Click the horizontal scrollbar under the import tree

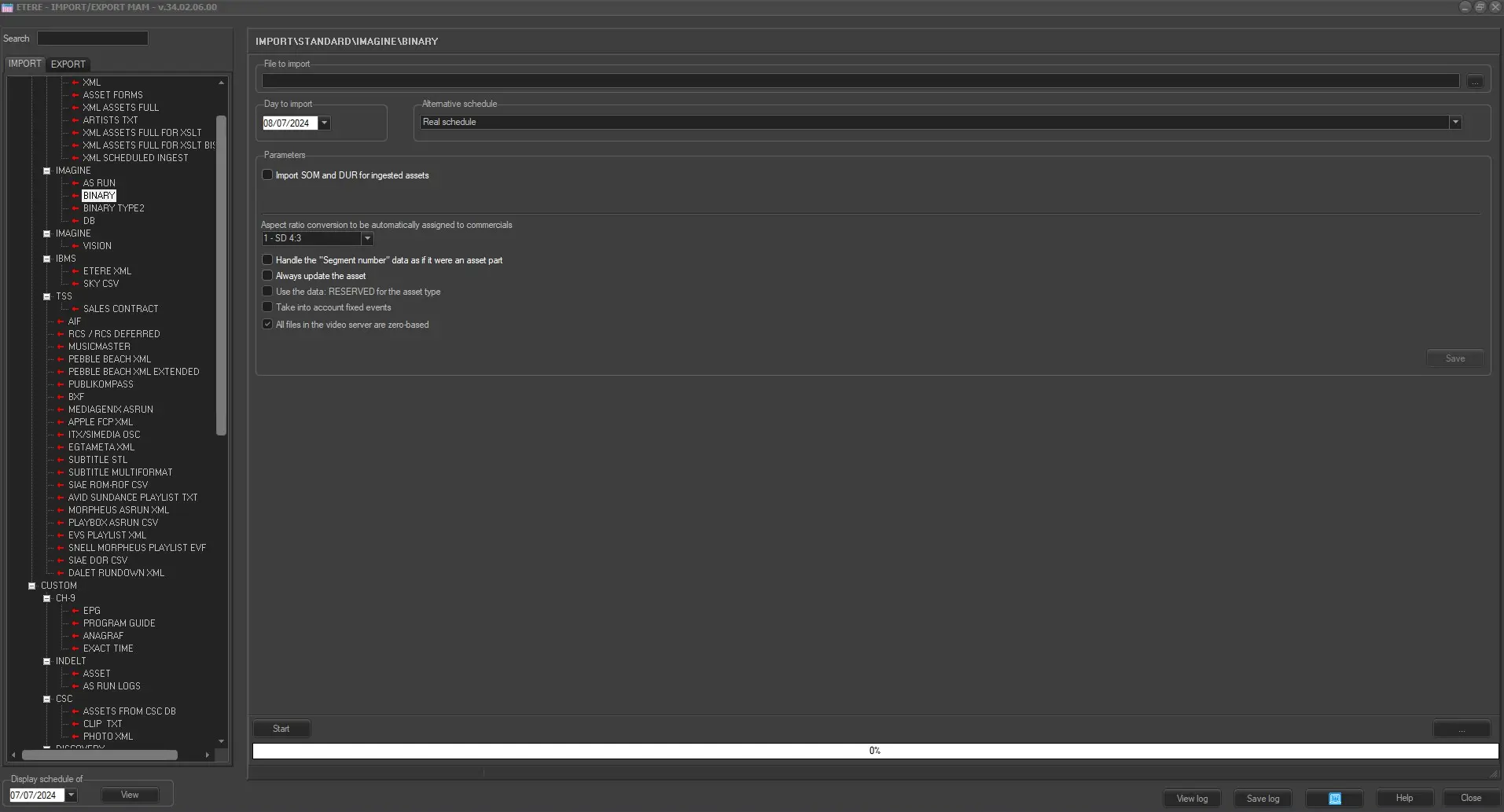click(x=100, y=755)
